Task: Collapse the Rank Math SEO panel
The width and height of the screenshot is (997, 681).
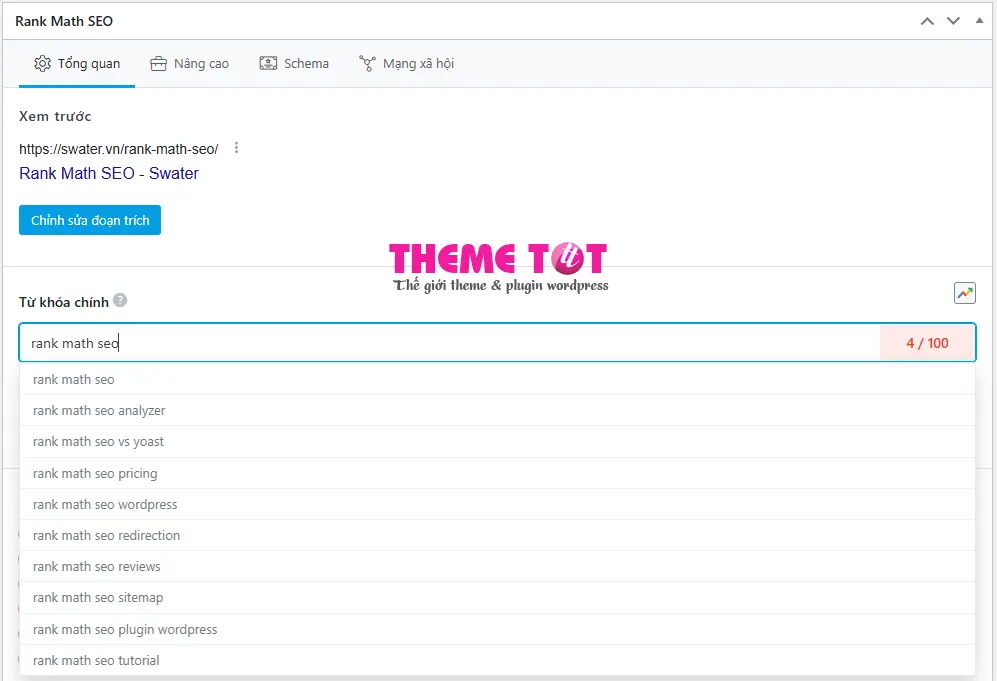Action: tap(979, 20)
